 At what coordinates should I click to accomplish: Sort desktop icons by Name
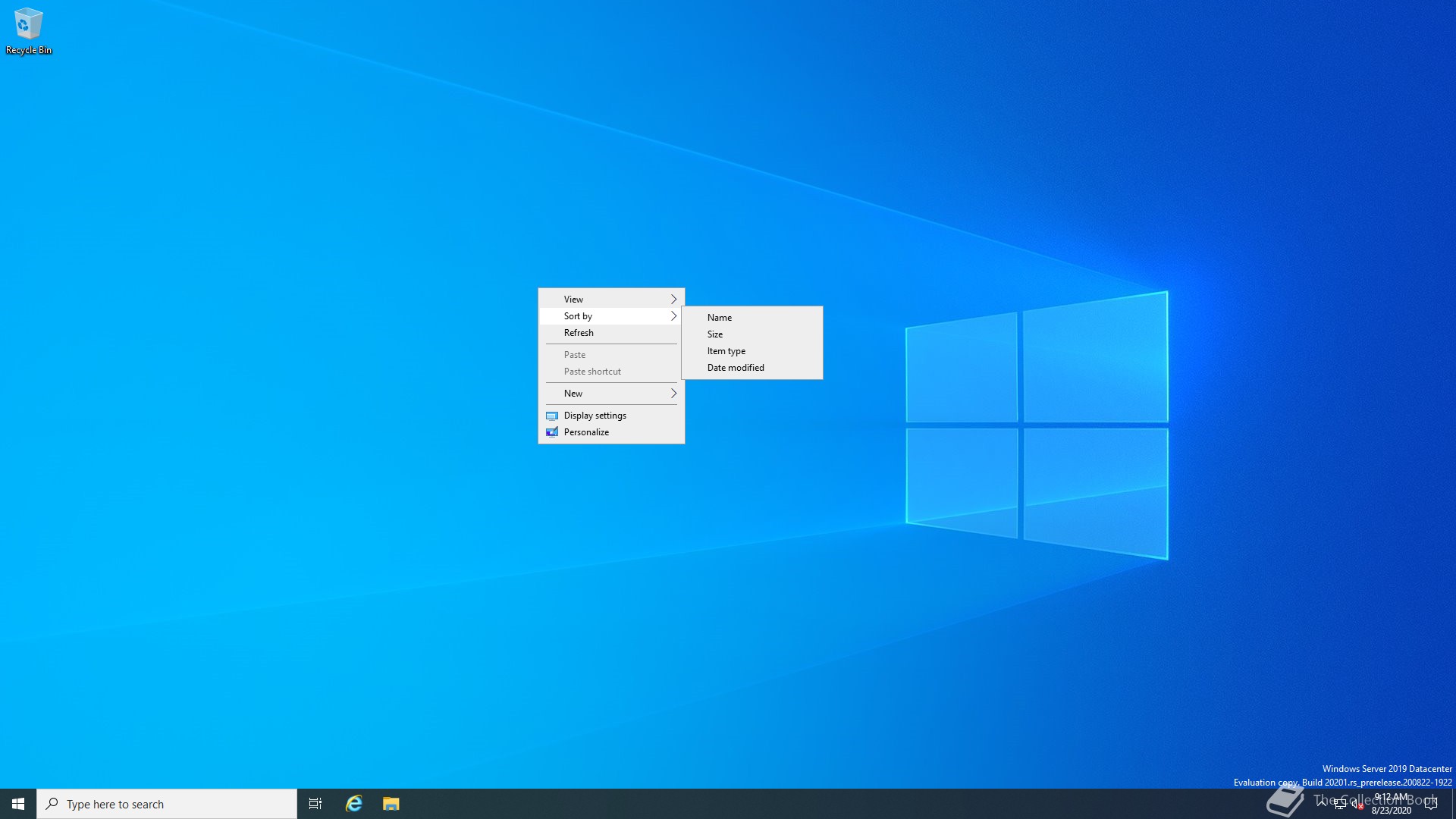click(x=752, y=318)
